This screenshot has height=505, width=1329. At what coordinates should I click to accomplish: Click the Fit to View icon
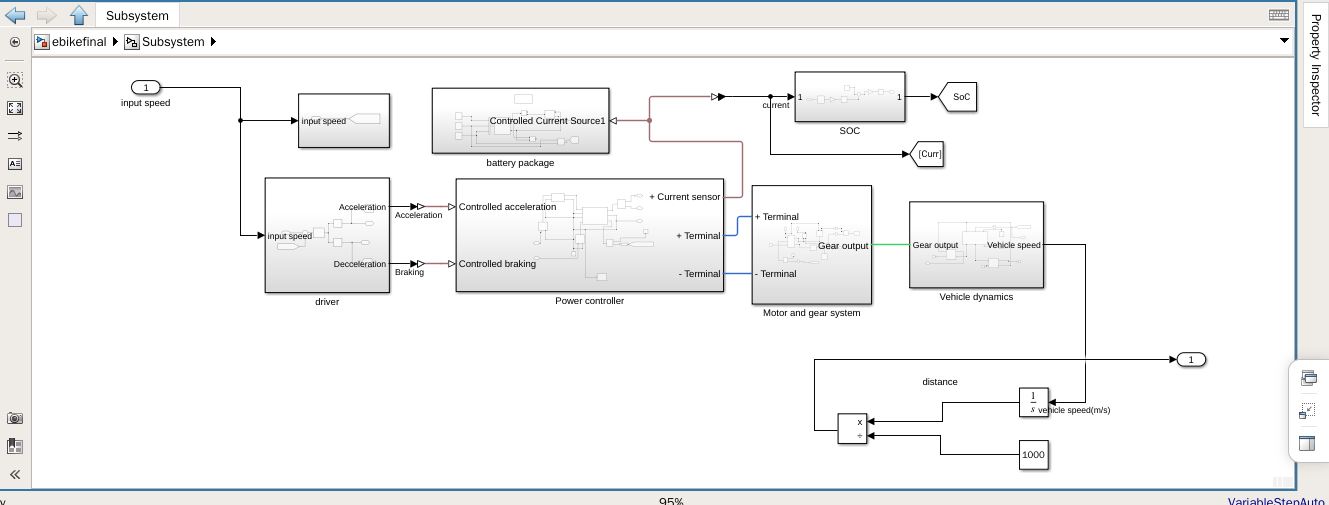[x=15, y=108]
